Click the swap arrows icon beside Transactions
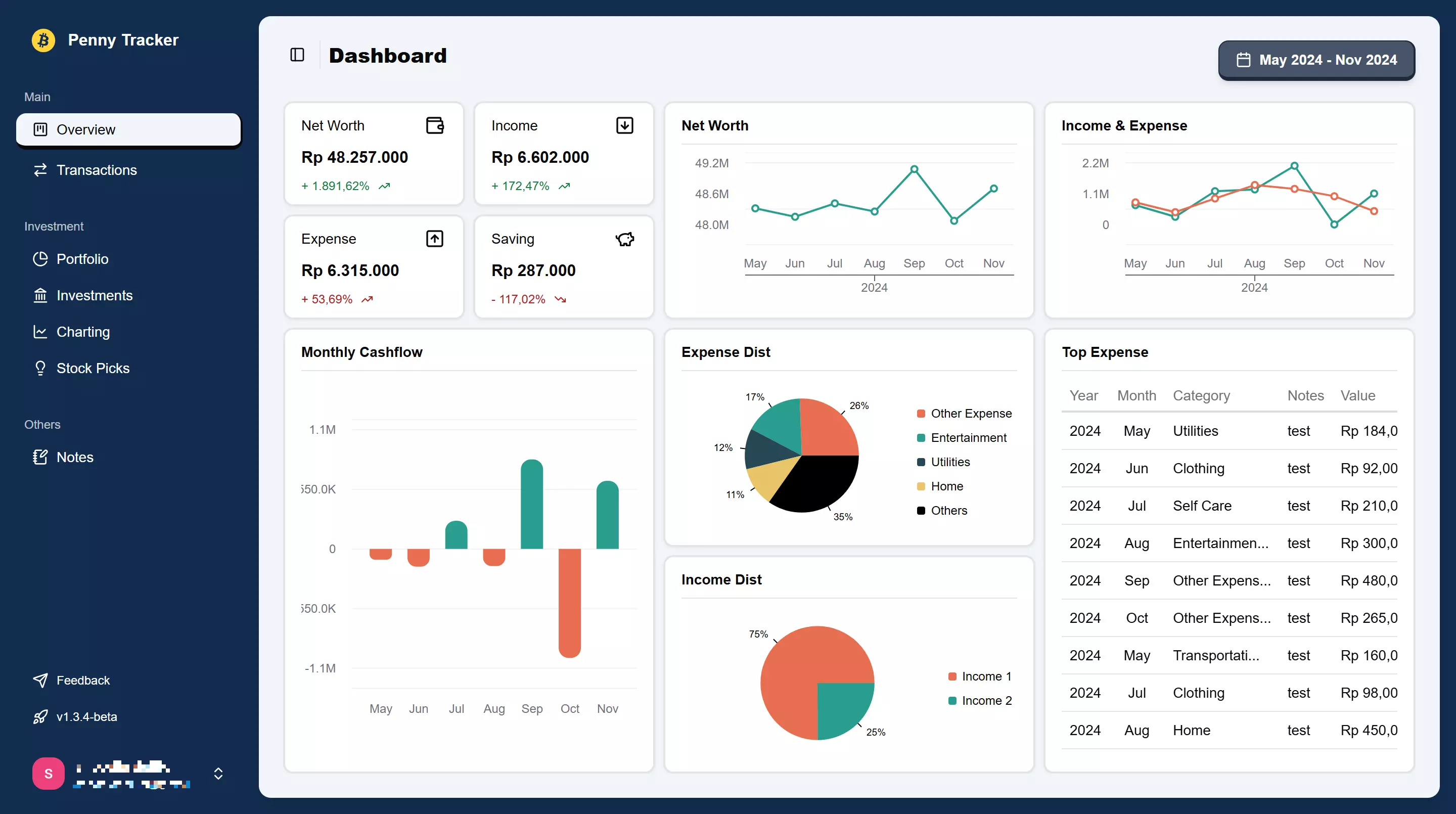1456x814 pixels. [x=40, y=169]
